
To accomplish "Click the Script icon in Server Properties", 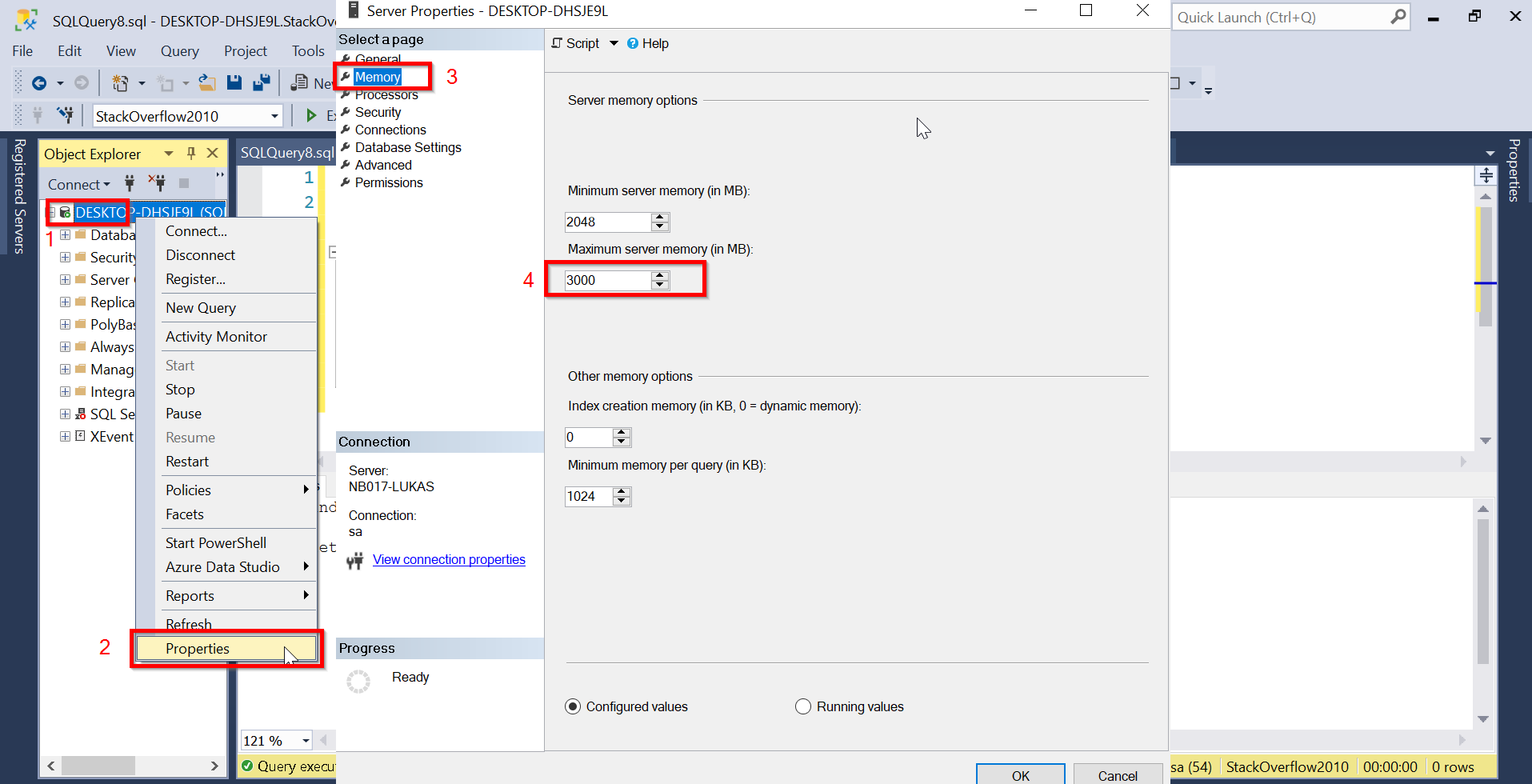I will [557, 43].
